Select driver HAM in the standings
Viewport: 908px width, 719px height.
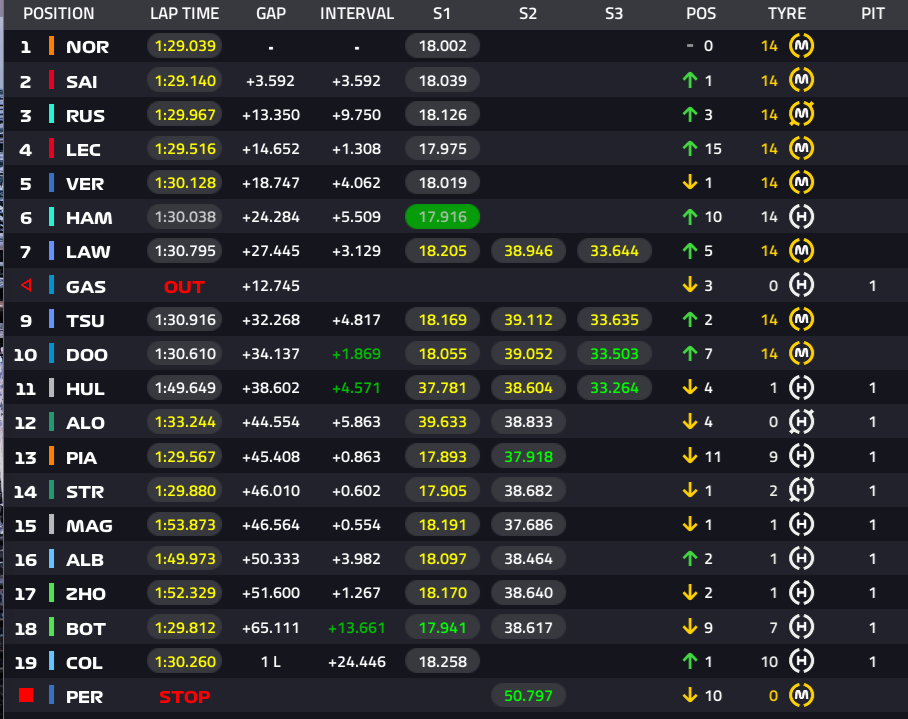pyautogui.click(x=89, y=218)
